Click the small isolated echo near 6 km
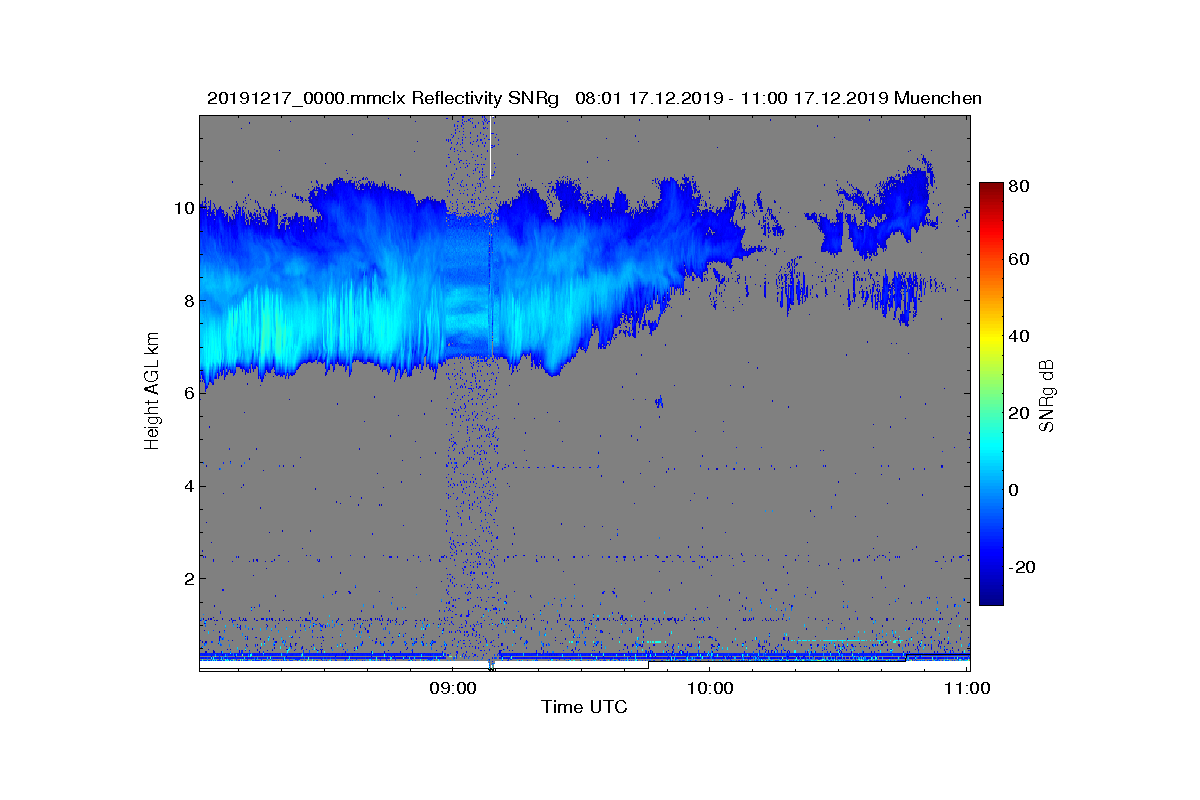This screenshot has width=1200, height=800. (x=659, y=402)
